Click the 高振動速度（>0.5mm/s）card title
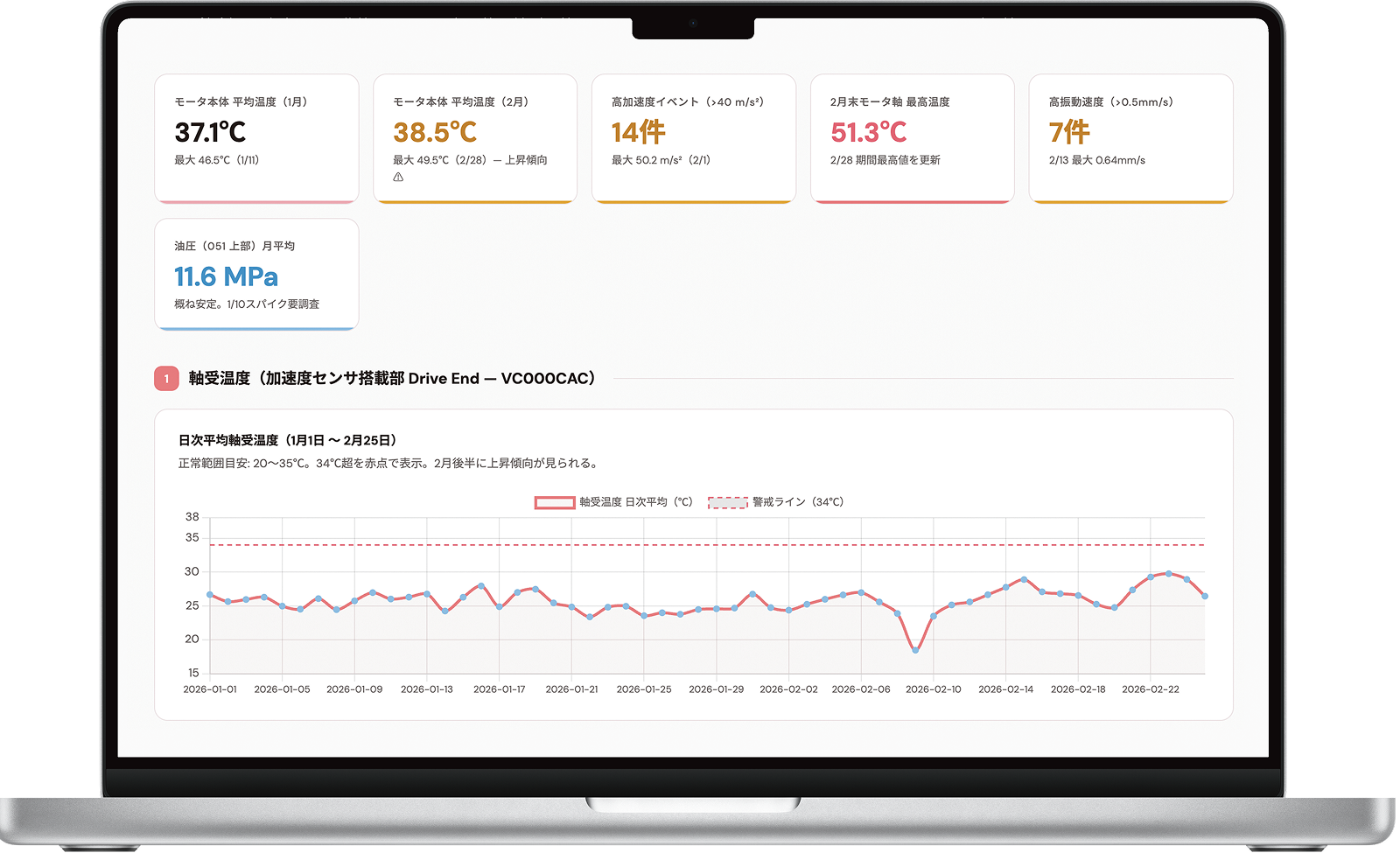The width and height of the screenshot is (1400, 853). pyautogui.click(x=1111, y=102)
